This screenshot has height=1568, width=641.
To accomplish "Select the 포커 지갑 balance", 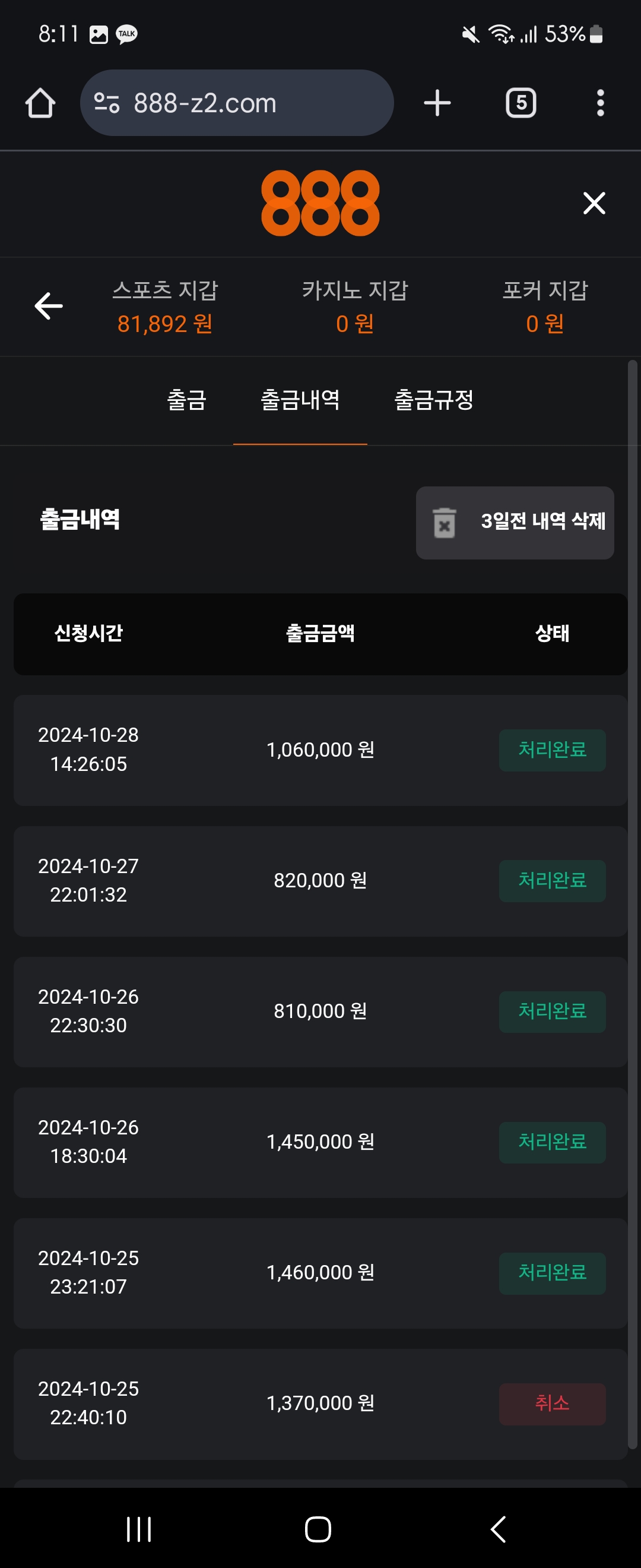I will pyautogui.click(x=545, y=324).
